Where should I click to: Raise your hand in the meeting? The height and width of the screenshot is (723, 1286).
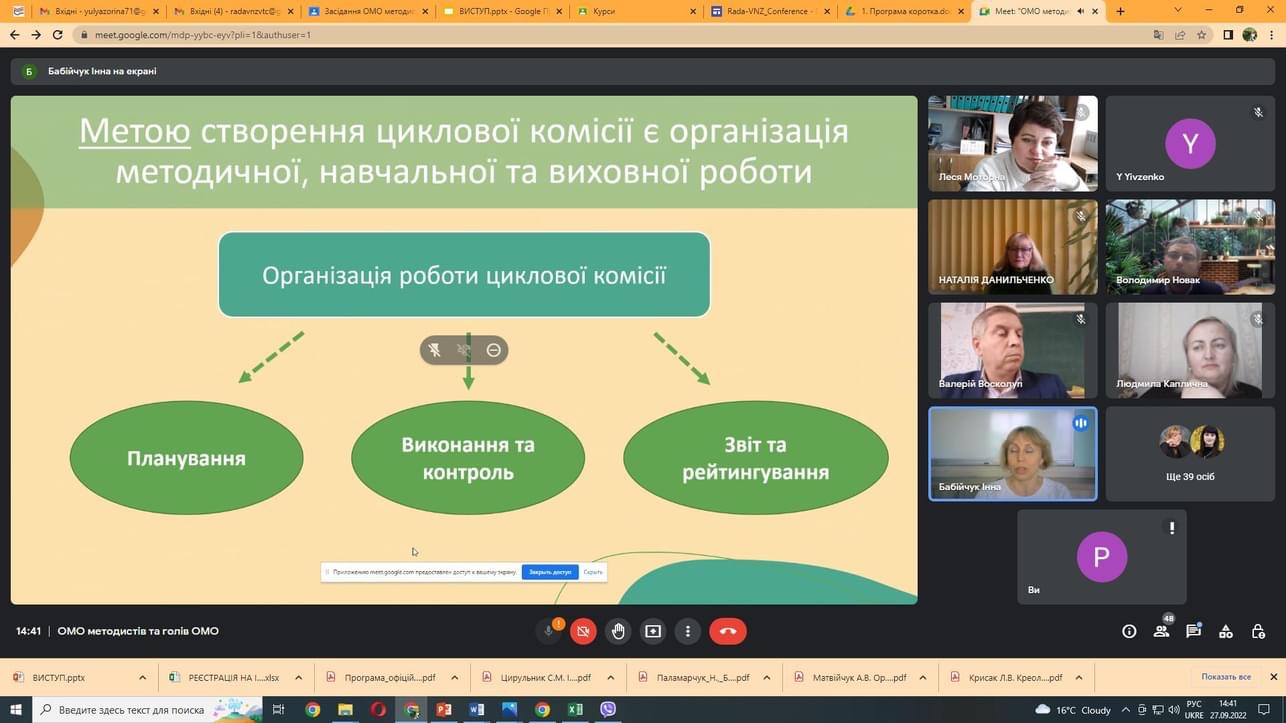click(618, 631)
